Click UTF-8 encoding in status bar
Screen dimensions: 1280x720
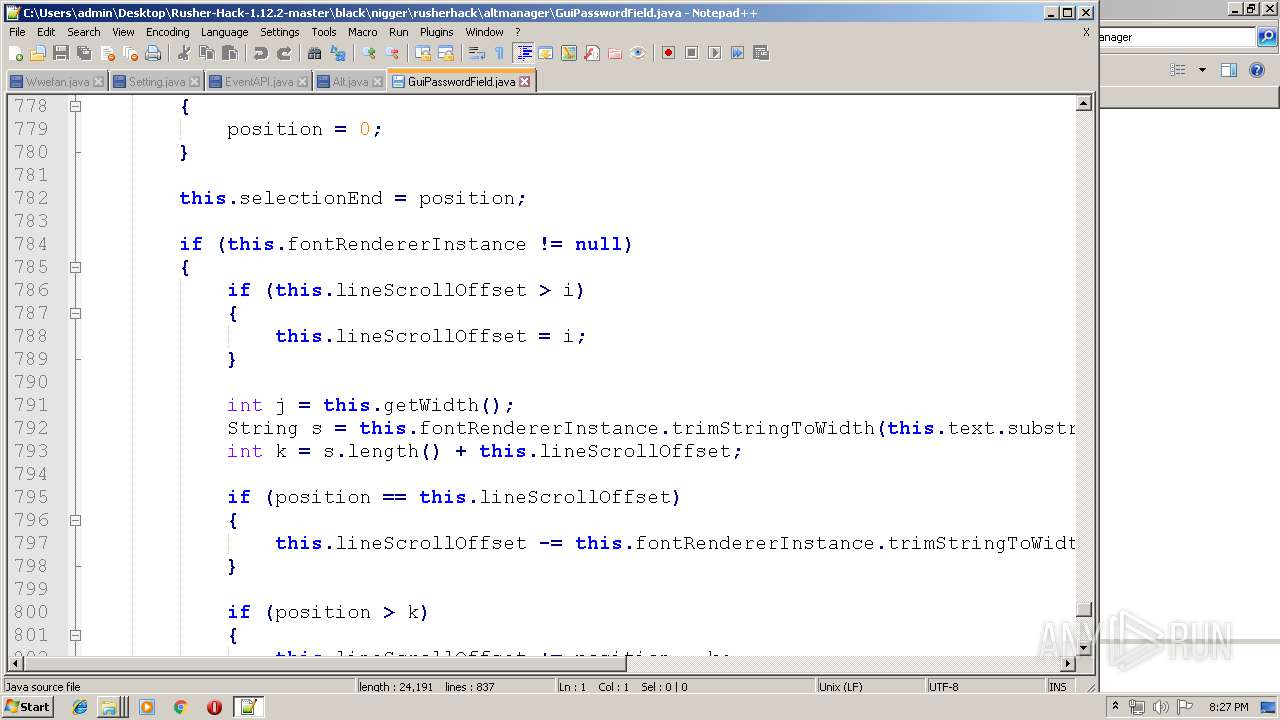point(944,687)
